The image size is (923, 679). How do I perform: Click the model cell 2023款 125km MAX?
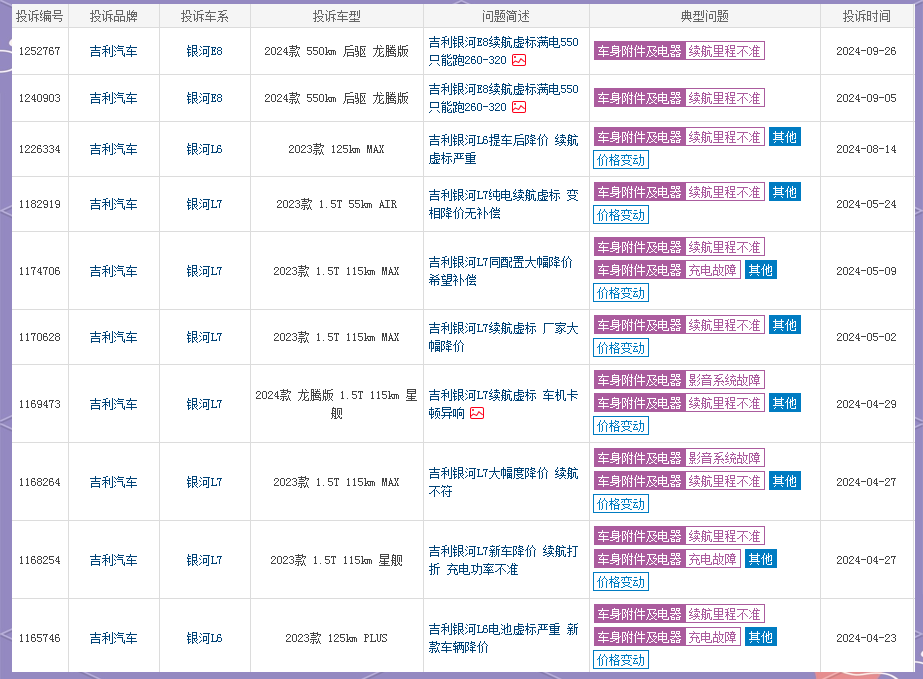pos(337,149)
